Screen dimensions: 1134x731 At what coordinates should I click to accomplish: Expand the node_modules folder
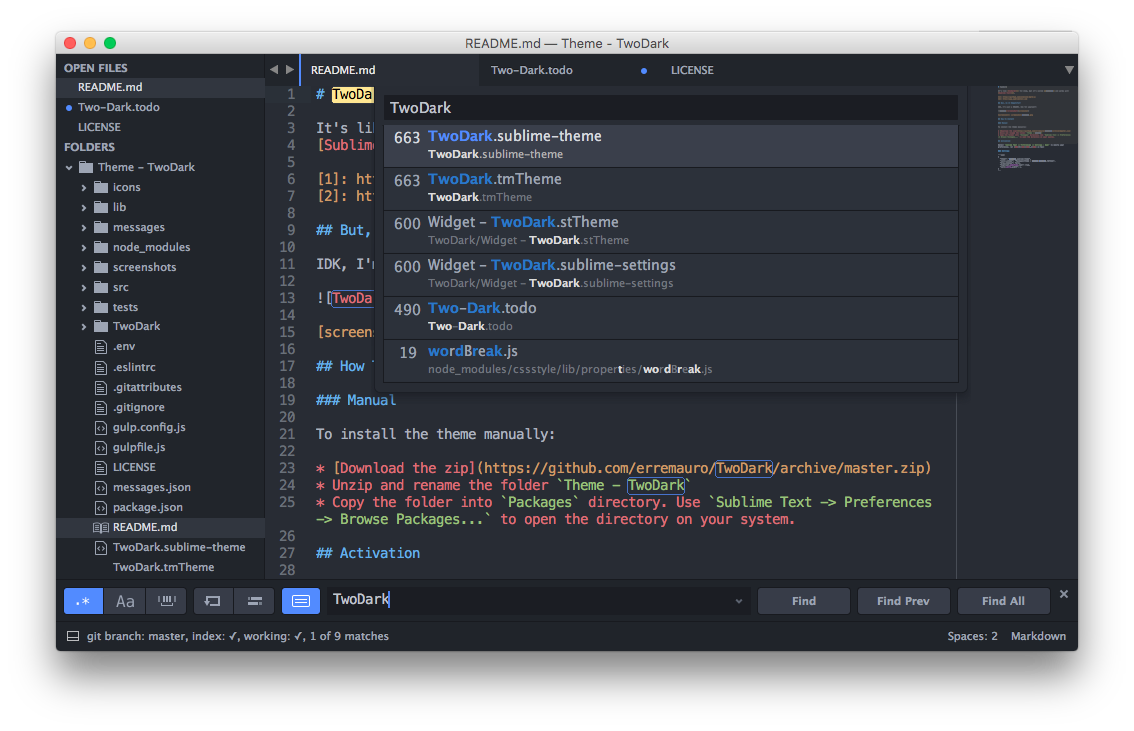(84, 248)
